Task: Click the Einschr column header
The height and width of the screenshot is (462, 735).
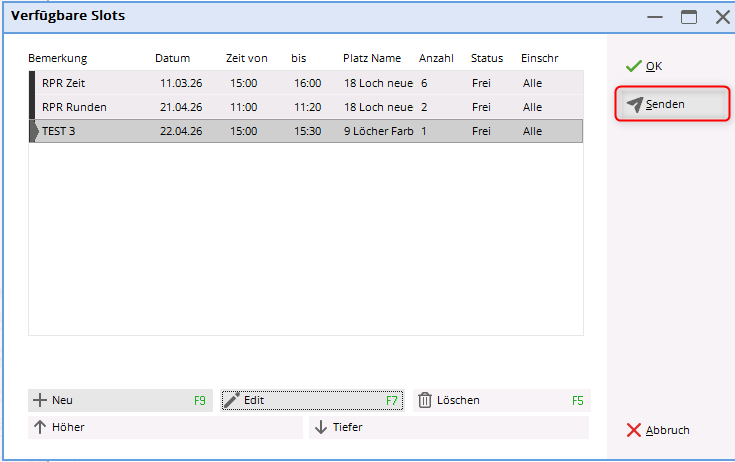Action: point(540,58)
